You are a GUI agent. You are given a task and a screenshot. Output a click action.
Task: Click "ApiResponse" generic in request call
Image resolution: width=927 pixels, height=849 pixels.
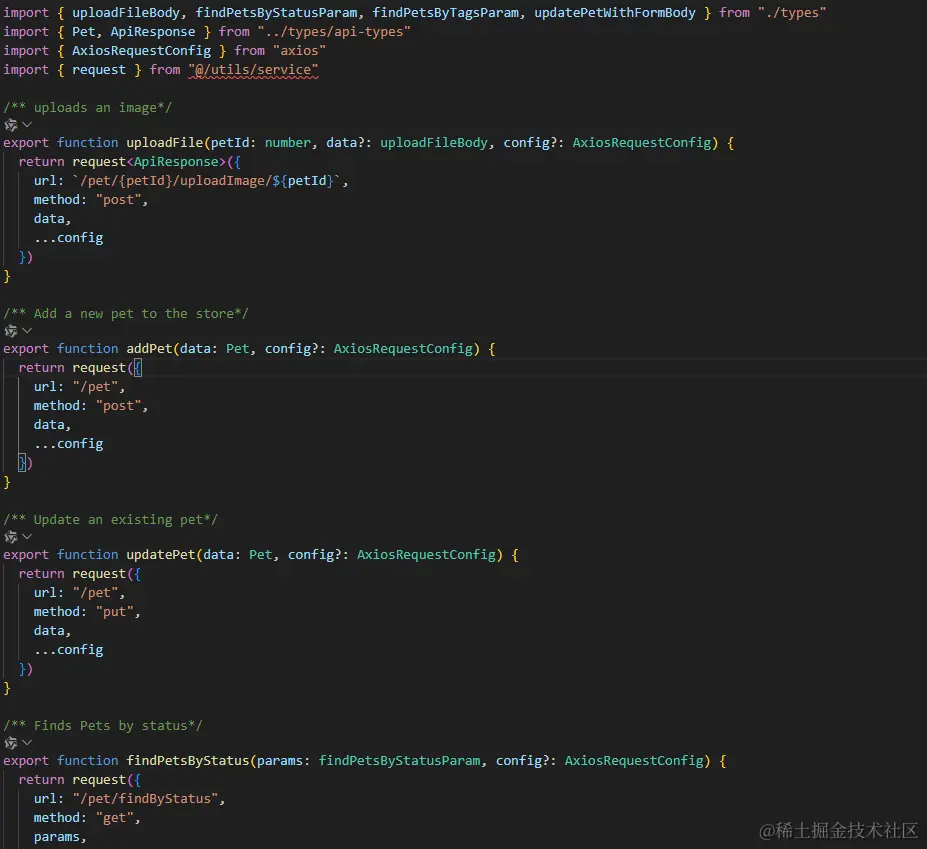176,161
